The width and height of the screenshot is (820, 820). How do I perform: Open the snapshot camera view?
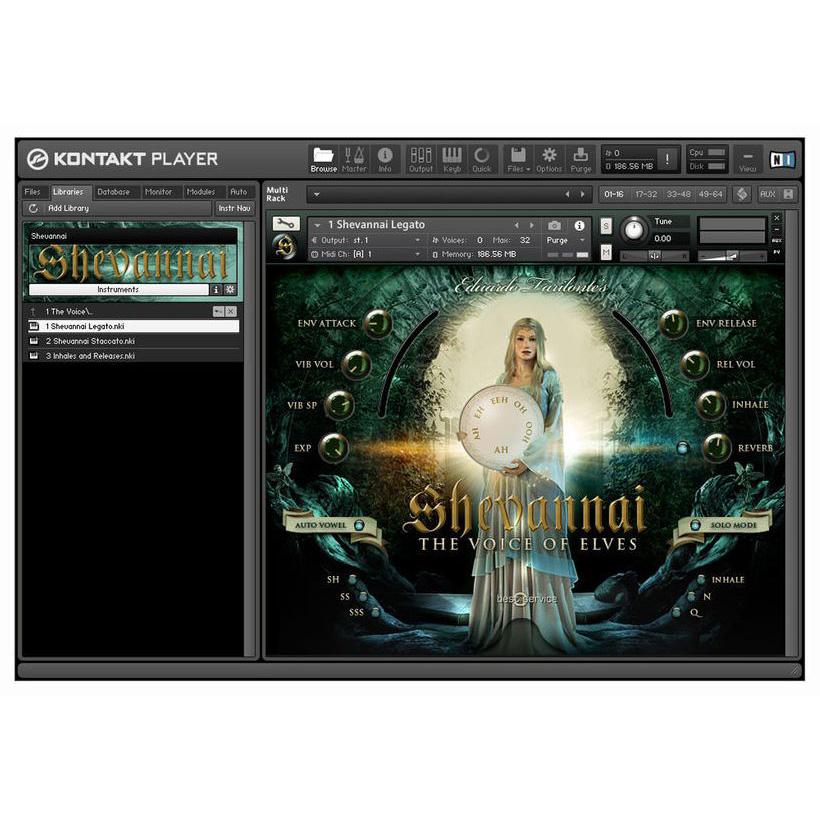pos(554,225)
